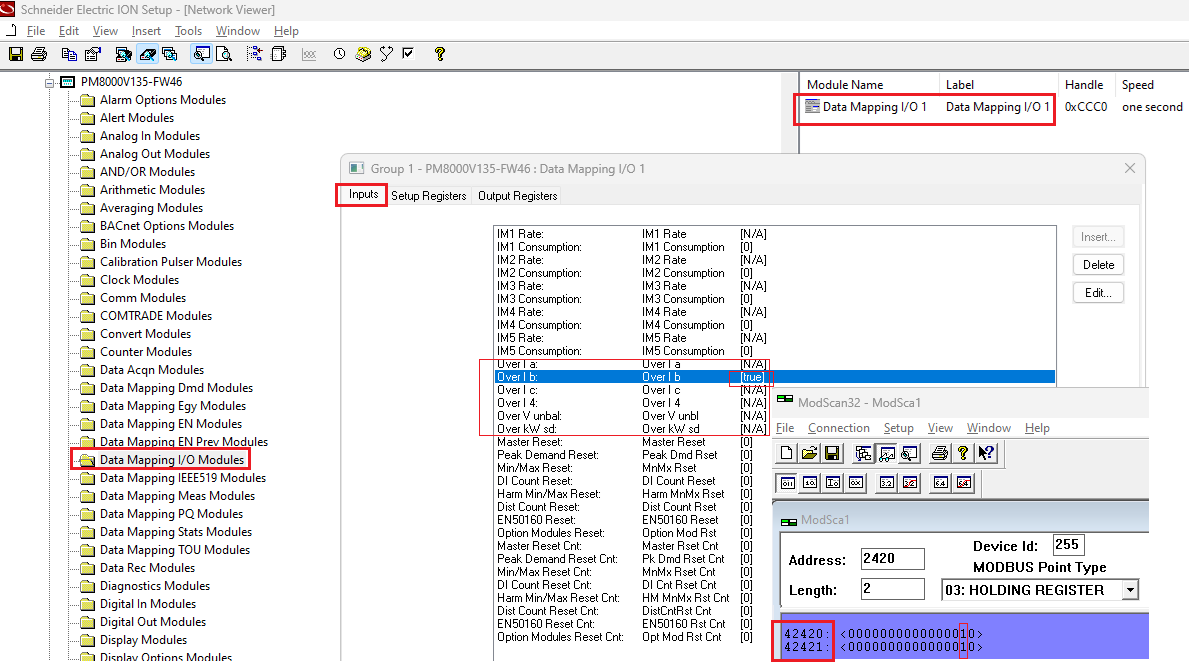Click the yellow telephone modem icon

pyautogui.click(x=363, y=54)
